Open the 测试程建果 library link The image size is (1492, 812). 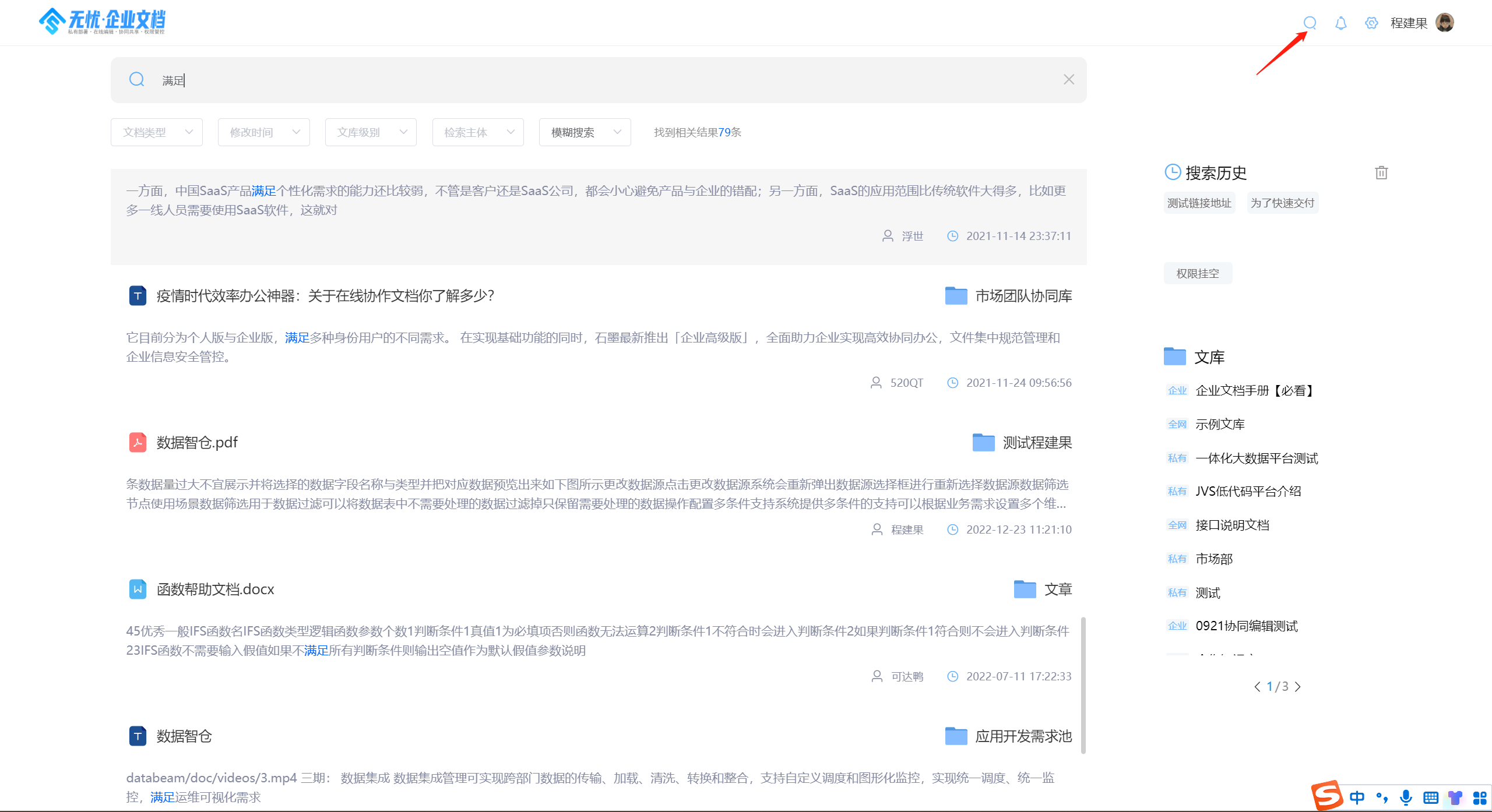(x=1037, y=443)
